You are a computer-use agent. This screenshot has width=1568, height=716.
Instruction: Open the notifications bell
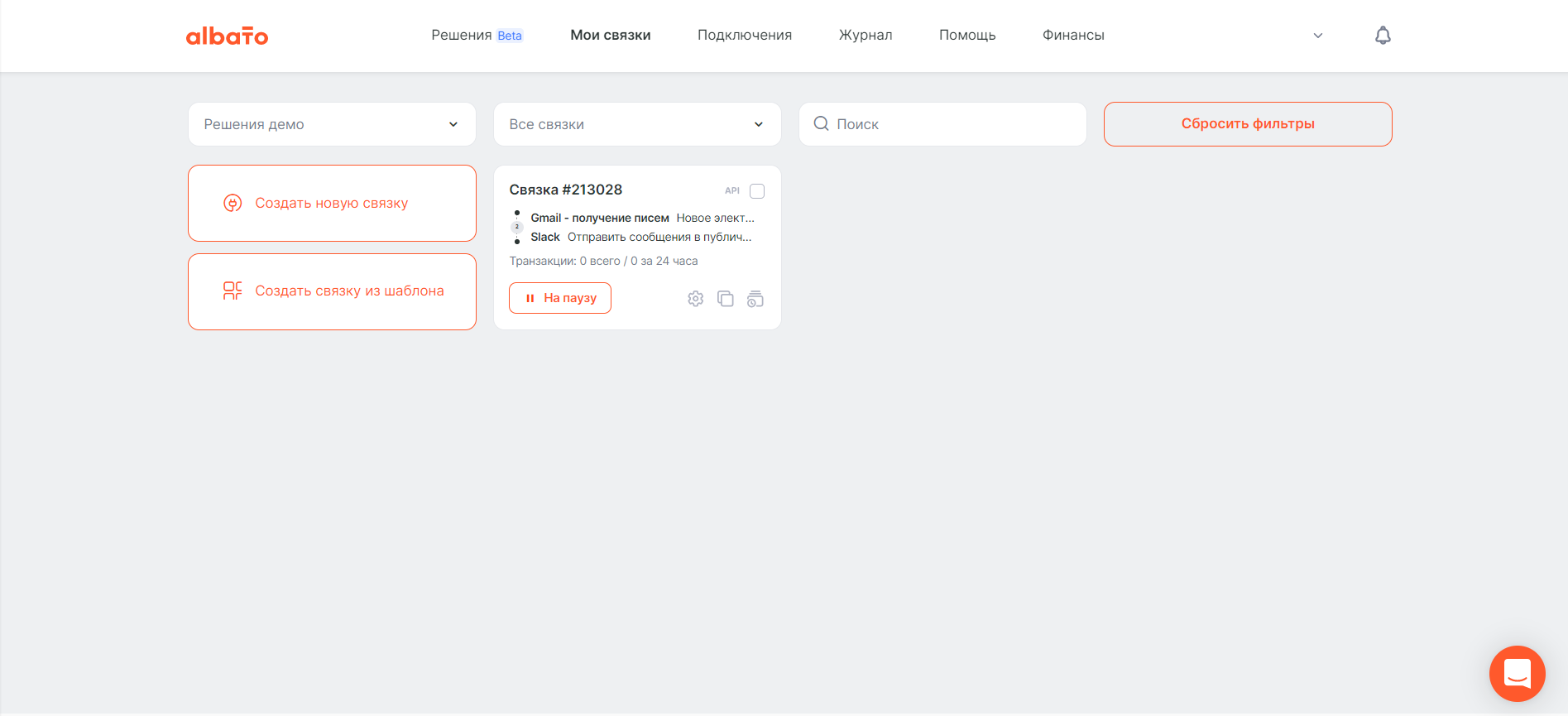[1383, 36]
